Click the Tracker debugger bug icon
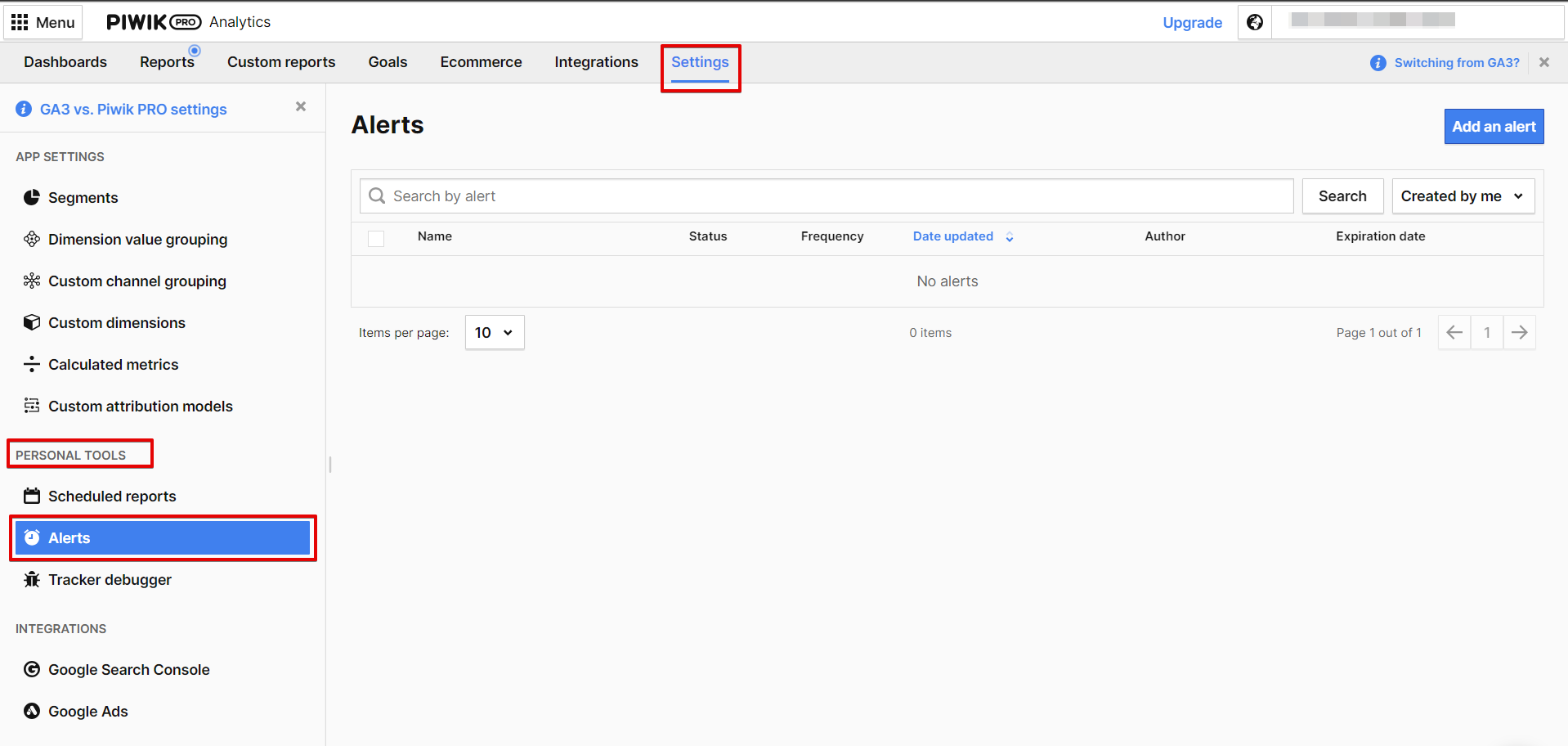The image size is (1568, 746). click(32, 579)
